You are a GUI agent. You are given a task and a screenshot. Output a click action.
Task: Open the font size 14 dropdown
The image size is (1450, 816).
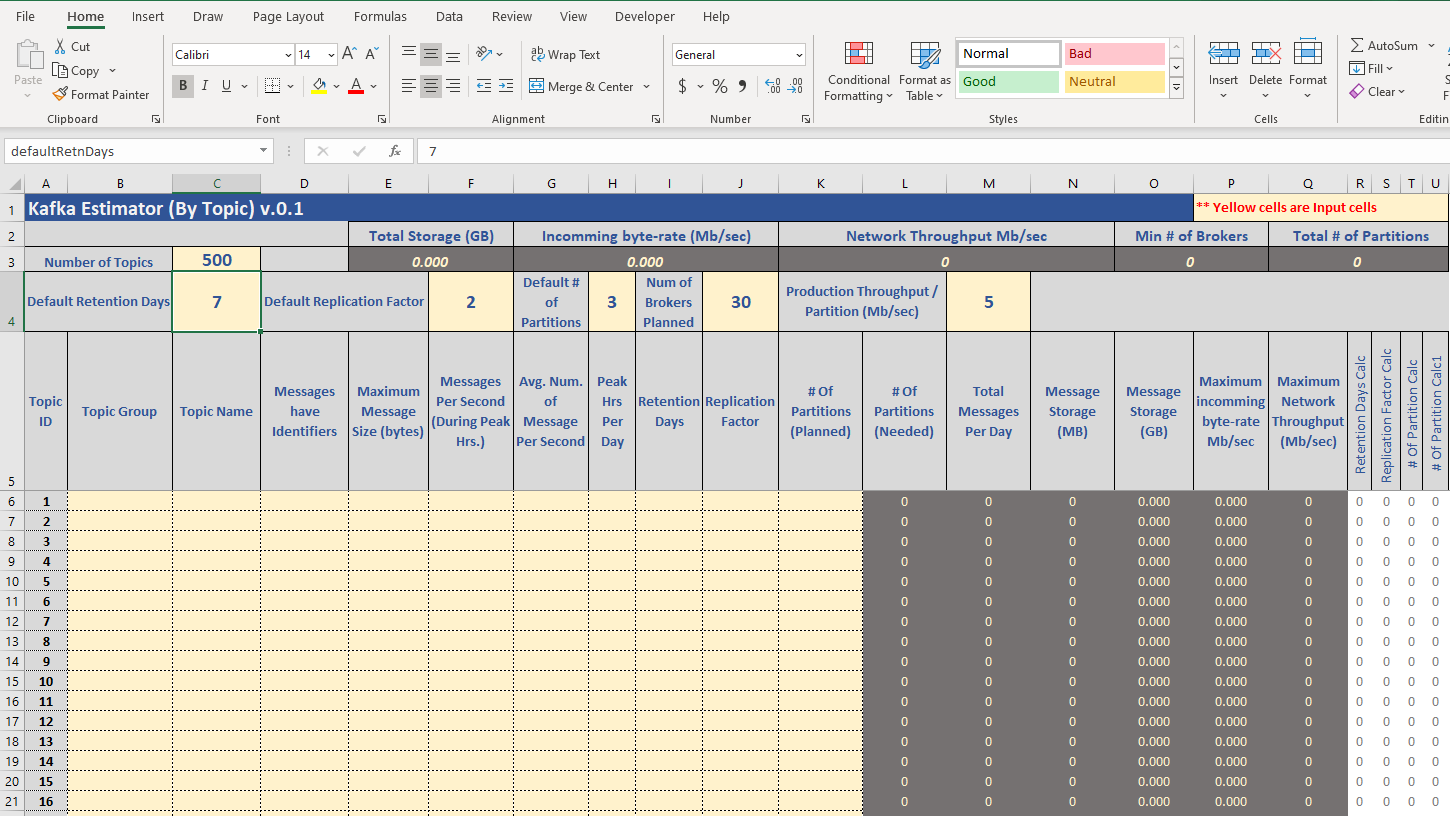click(x=331, y=55)
